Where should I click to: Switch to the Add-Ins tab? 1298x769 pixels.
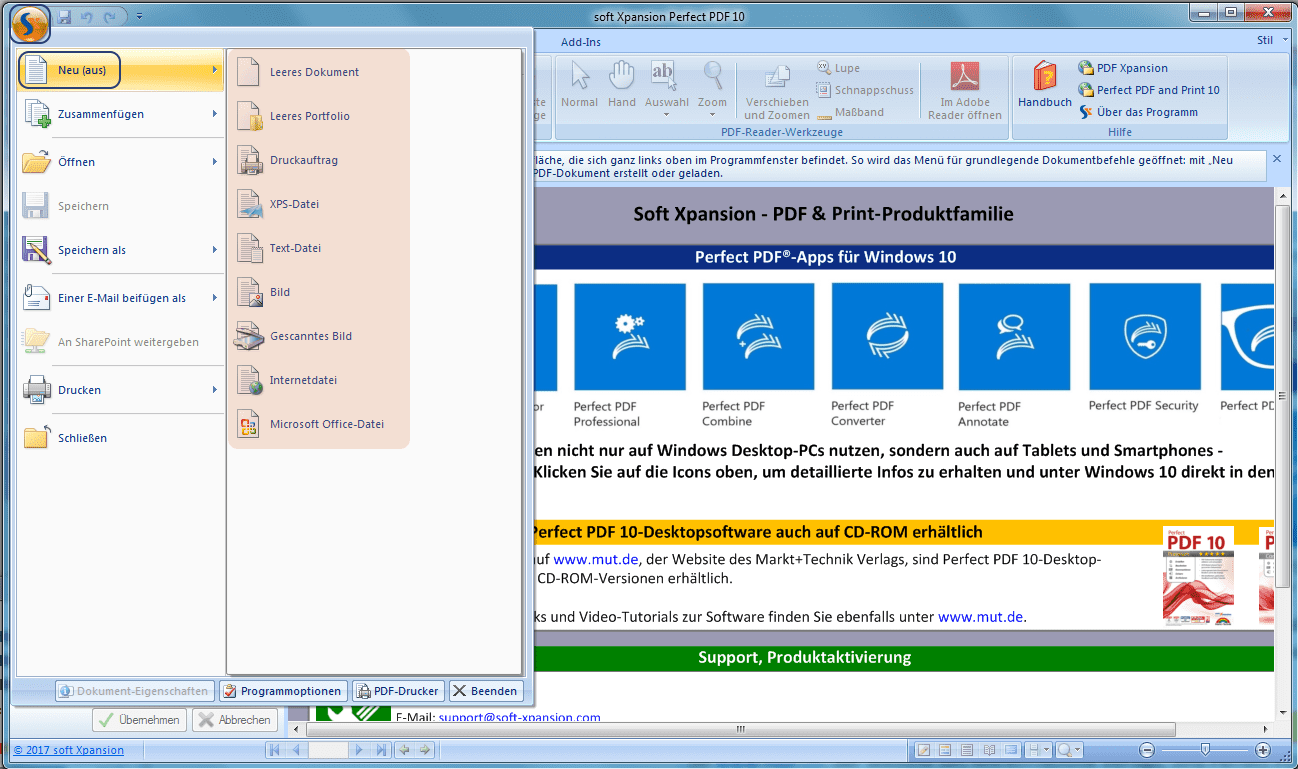pyautogui.click(x=581, y=42)
